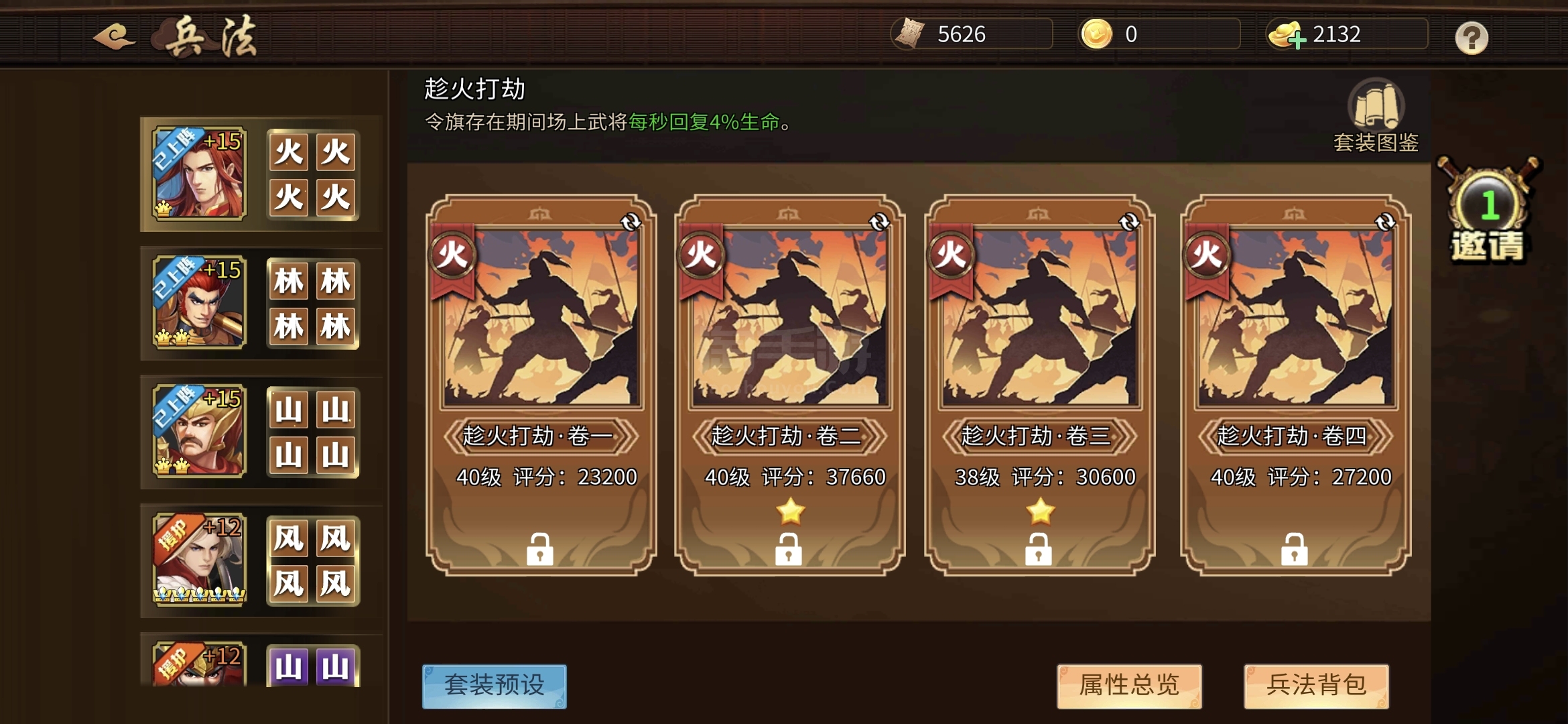The image size is (1568, 724).
Task: Open the 属性总览 button
Action: click(1129, 686)
